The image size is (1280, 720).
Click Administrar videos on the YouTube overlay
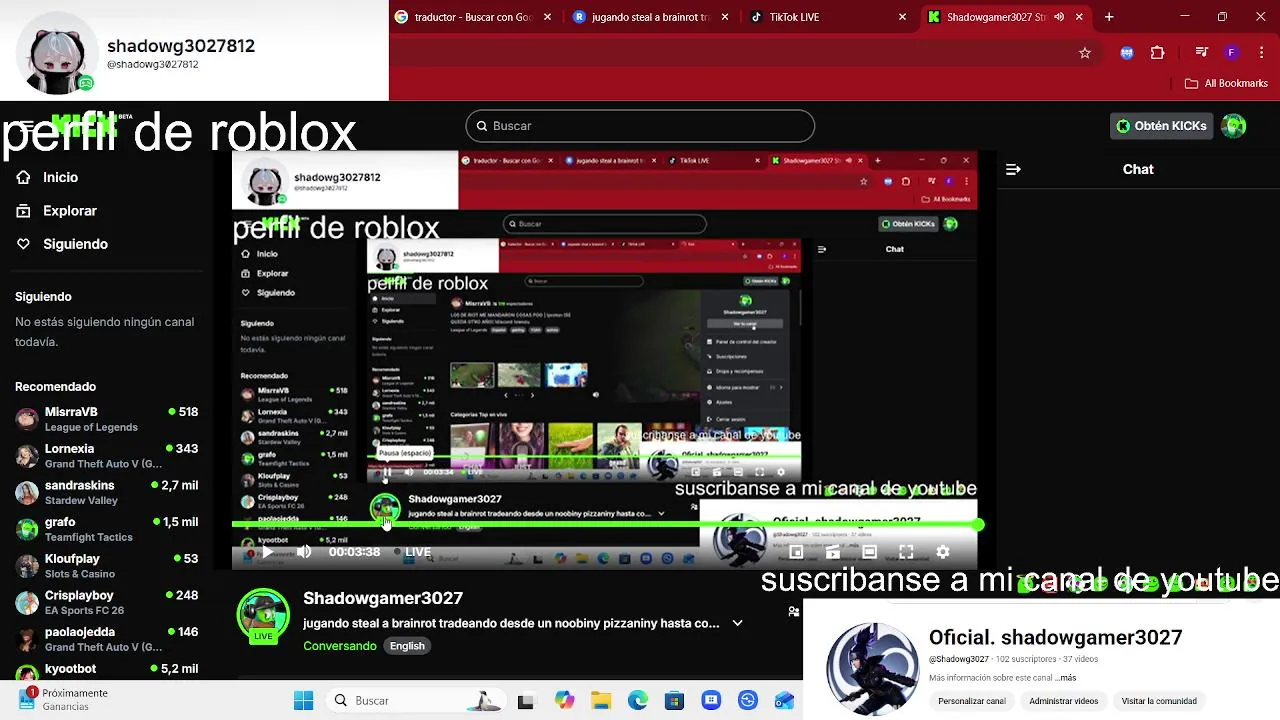[x=1064, y=701]
